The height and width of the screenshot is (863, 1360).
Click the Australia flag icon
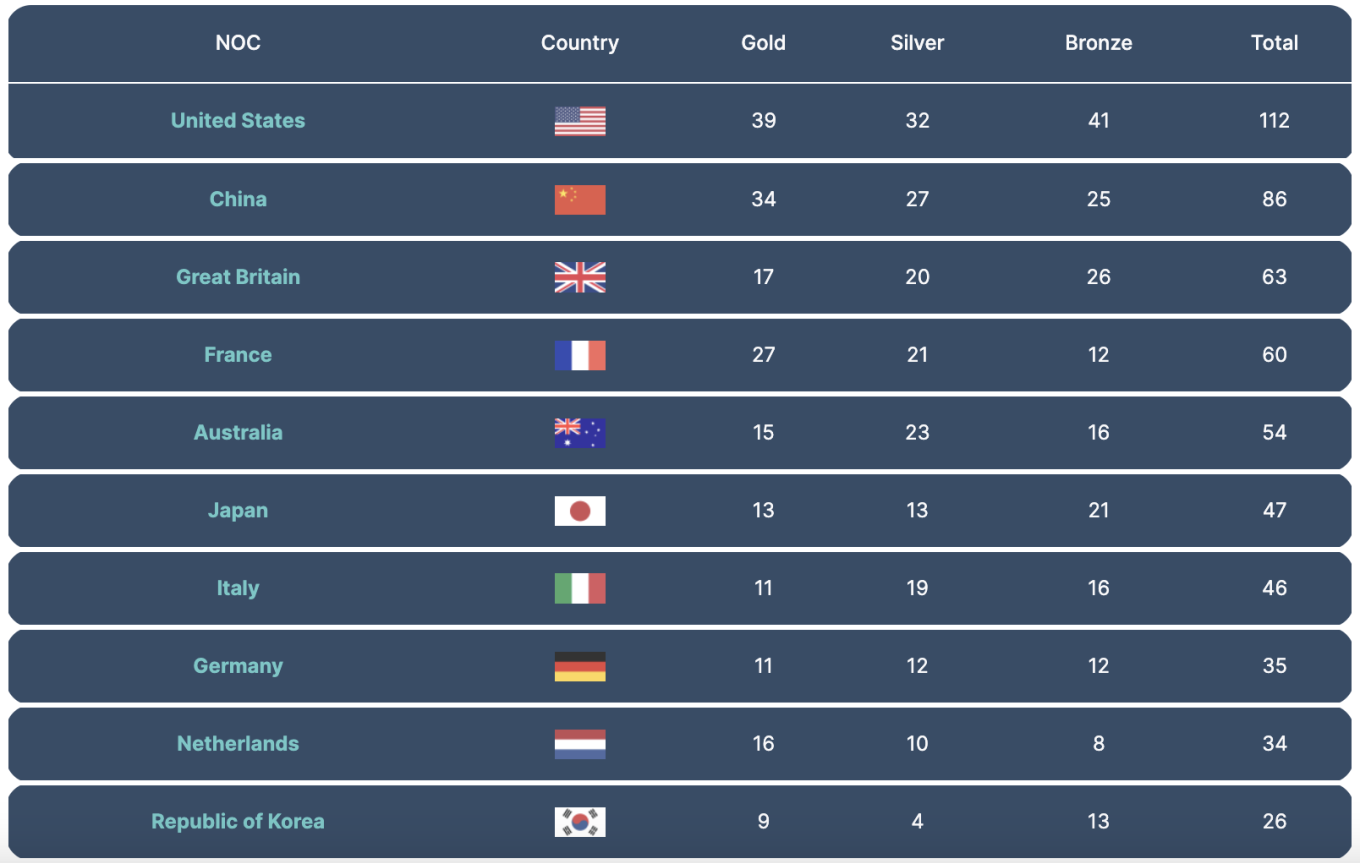[x=580, y=433]
